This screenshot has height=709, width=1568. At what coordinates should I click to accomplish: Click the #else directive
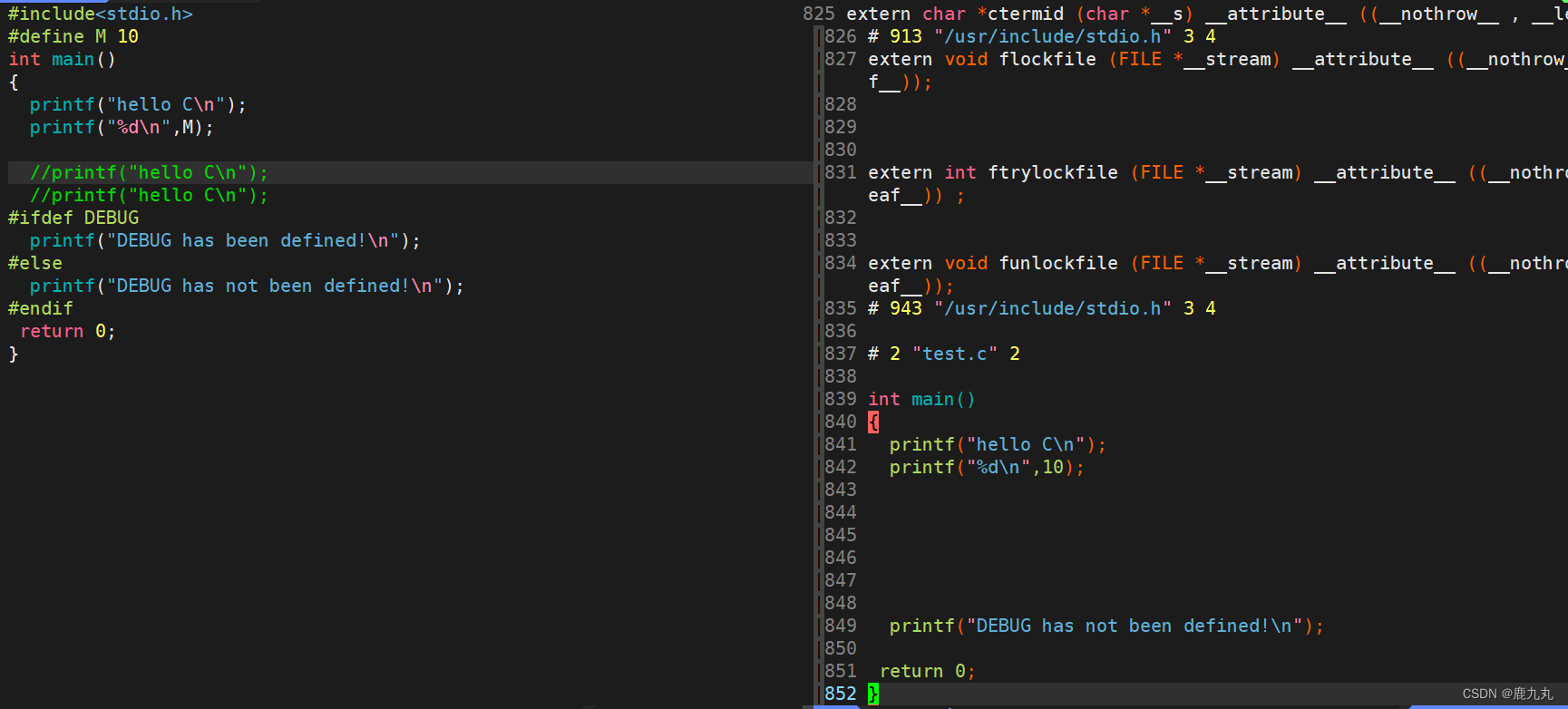(35, 263)
